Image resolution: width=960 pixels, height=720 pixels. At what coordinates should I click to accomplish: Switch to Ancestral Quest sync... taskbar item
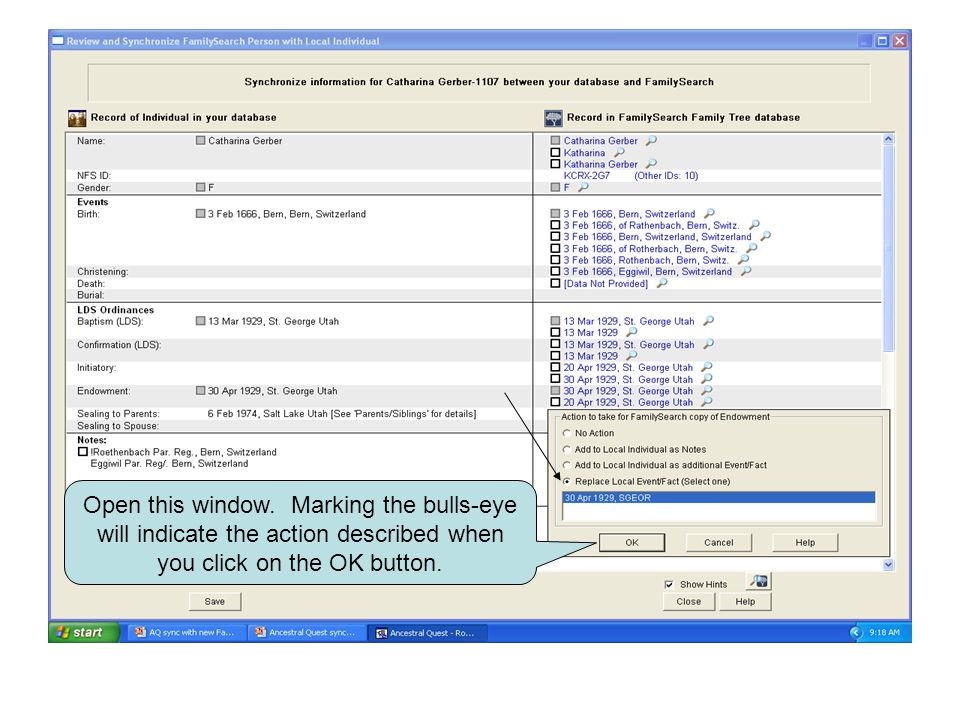pos(306,632)
